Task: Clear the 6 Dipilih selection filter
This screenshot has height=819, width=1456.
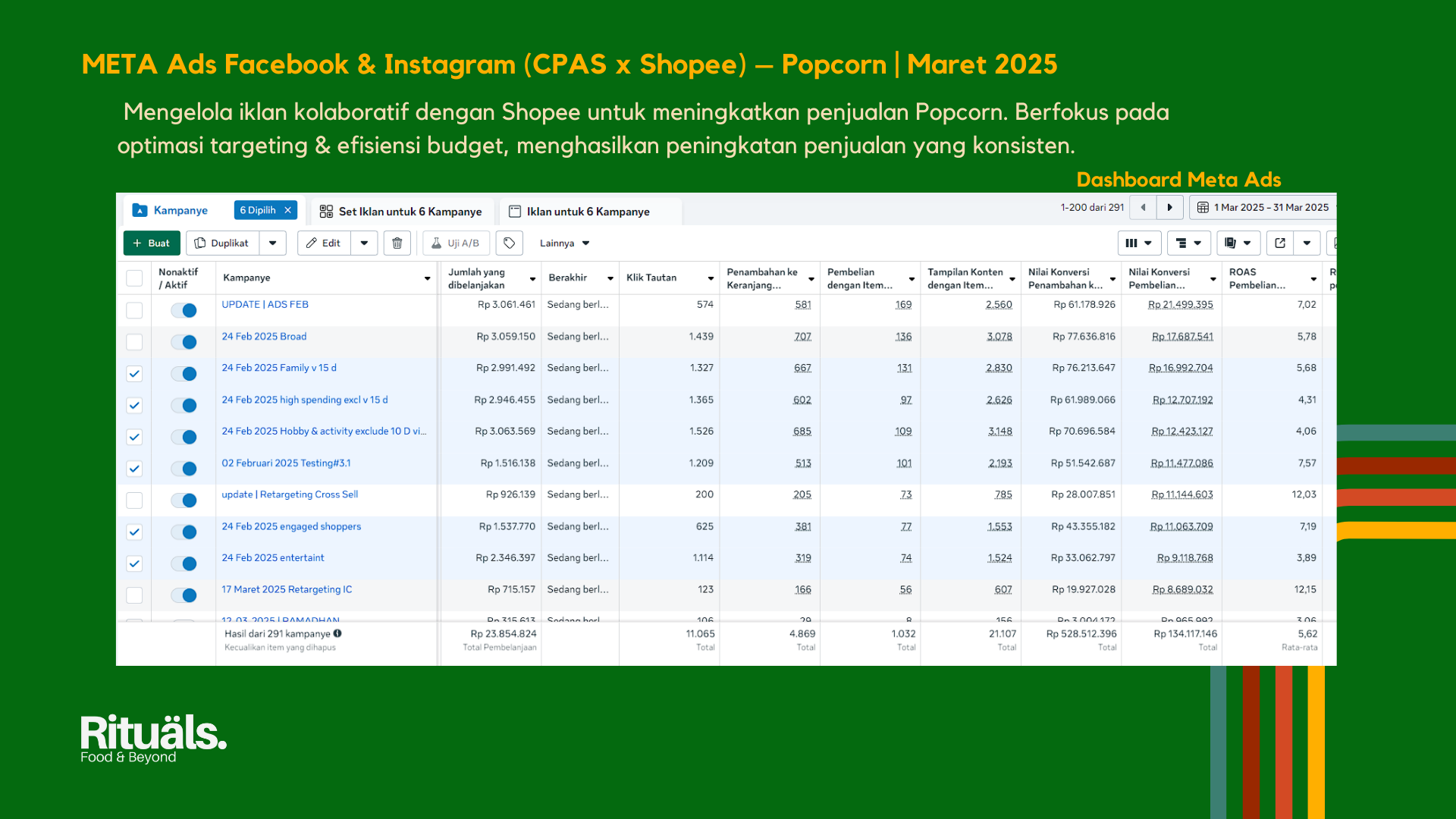Action: tap(288, 211)
